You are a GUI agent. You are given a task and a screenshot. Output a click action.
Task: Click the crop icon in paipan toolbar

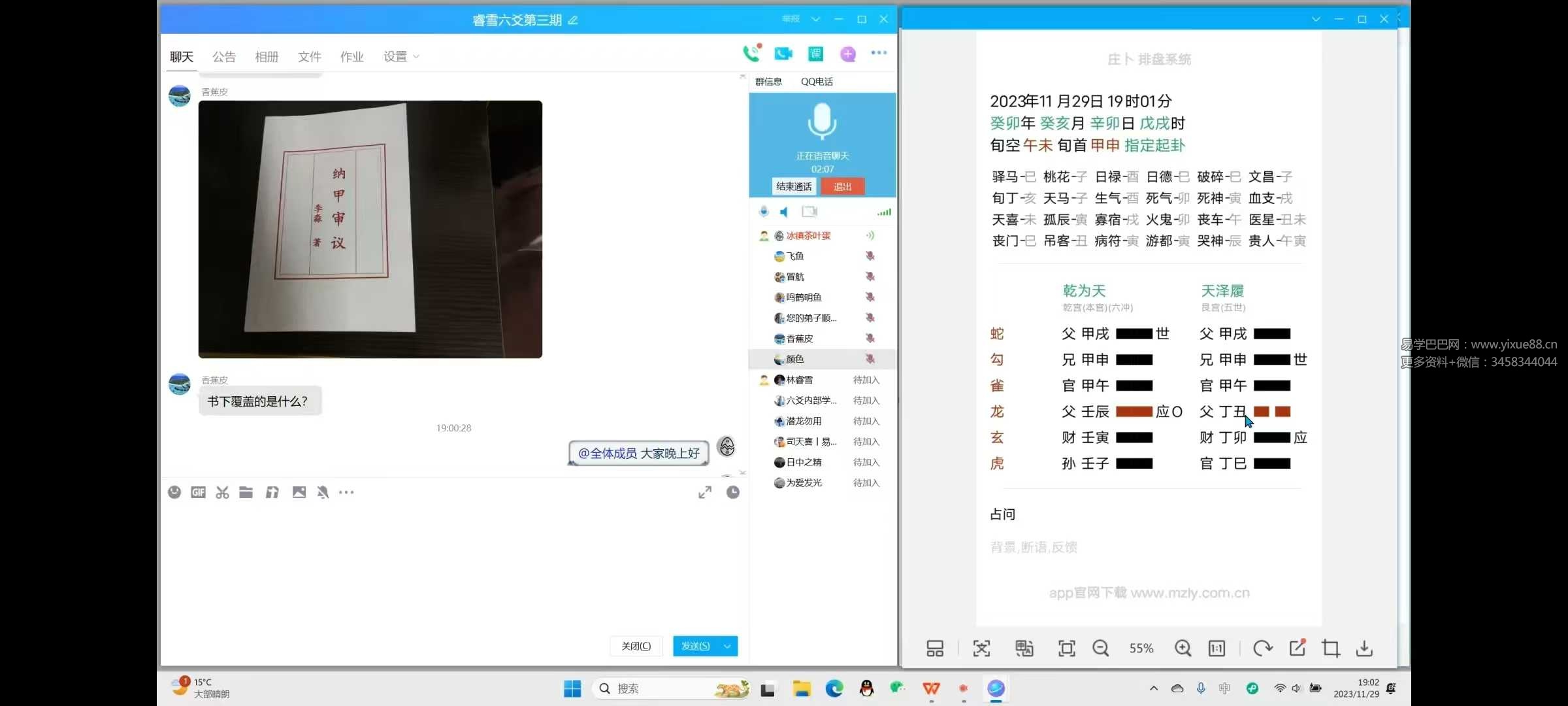(x=1331, y=648)
